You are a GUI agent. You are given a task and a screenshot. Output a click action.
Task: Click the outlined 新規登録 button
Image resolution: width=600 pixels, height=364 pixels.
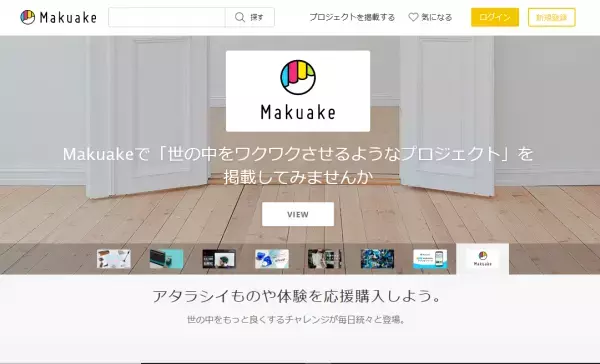(551, 17)
